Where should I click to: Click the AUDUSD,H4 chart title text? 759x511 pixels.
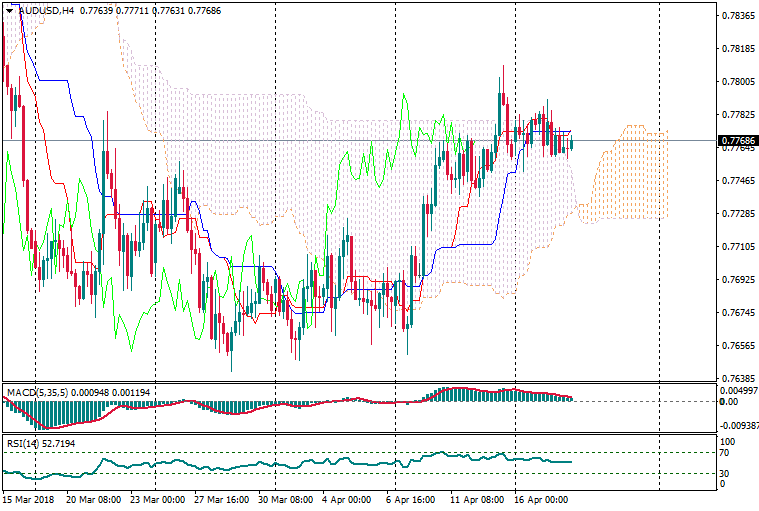[x=46, y=11]
